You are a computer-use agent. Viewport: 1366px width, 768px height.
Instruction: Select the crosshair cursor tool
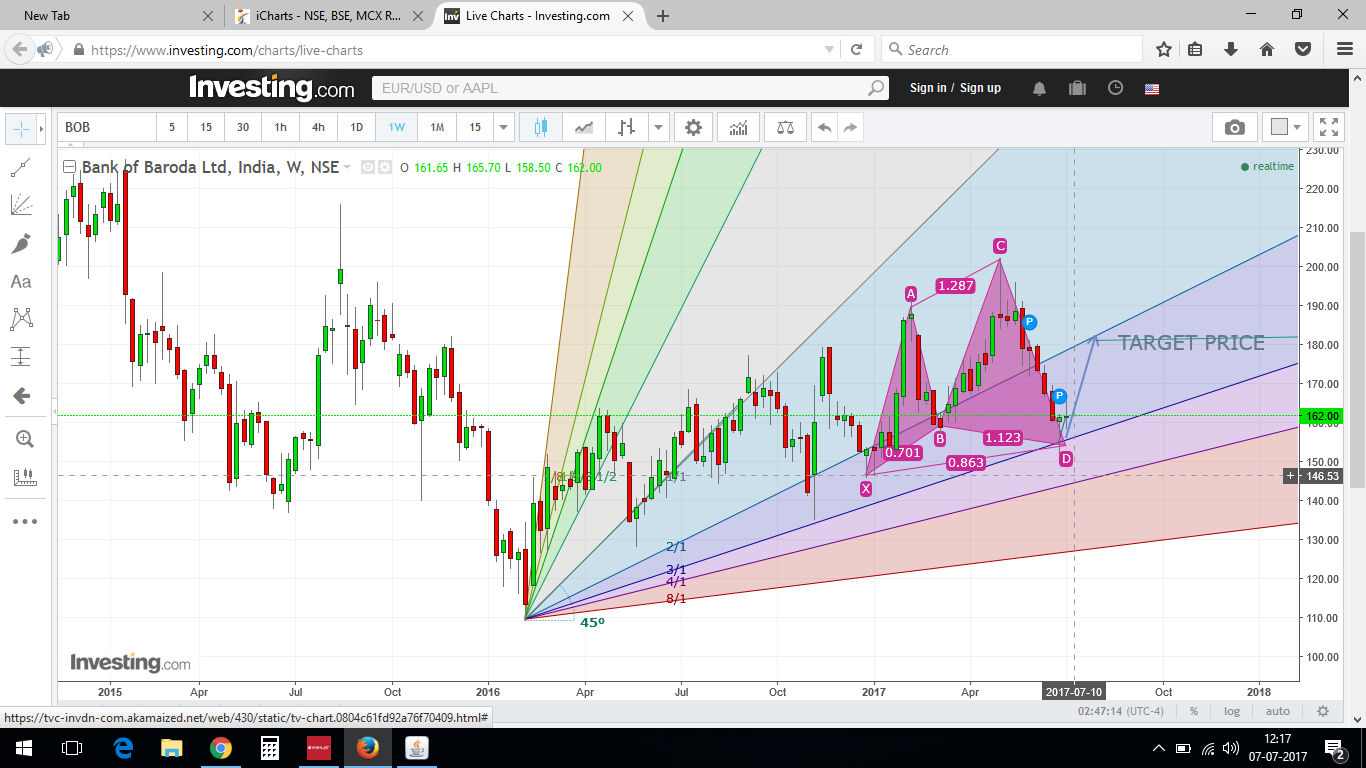(20, 129)
